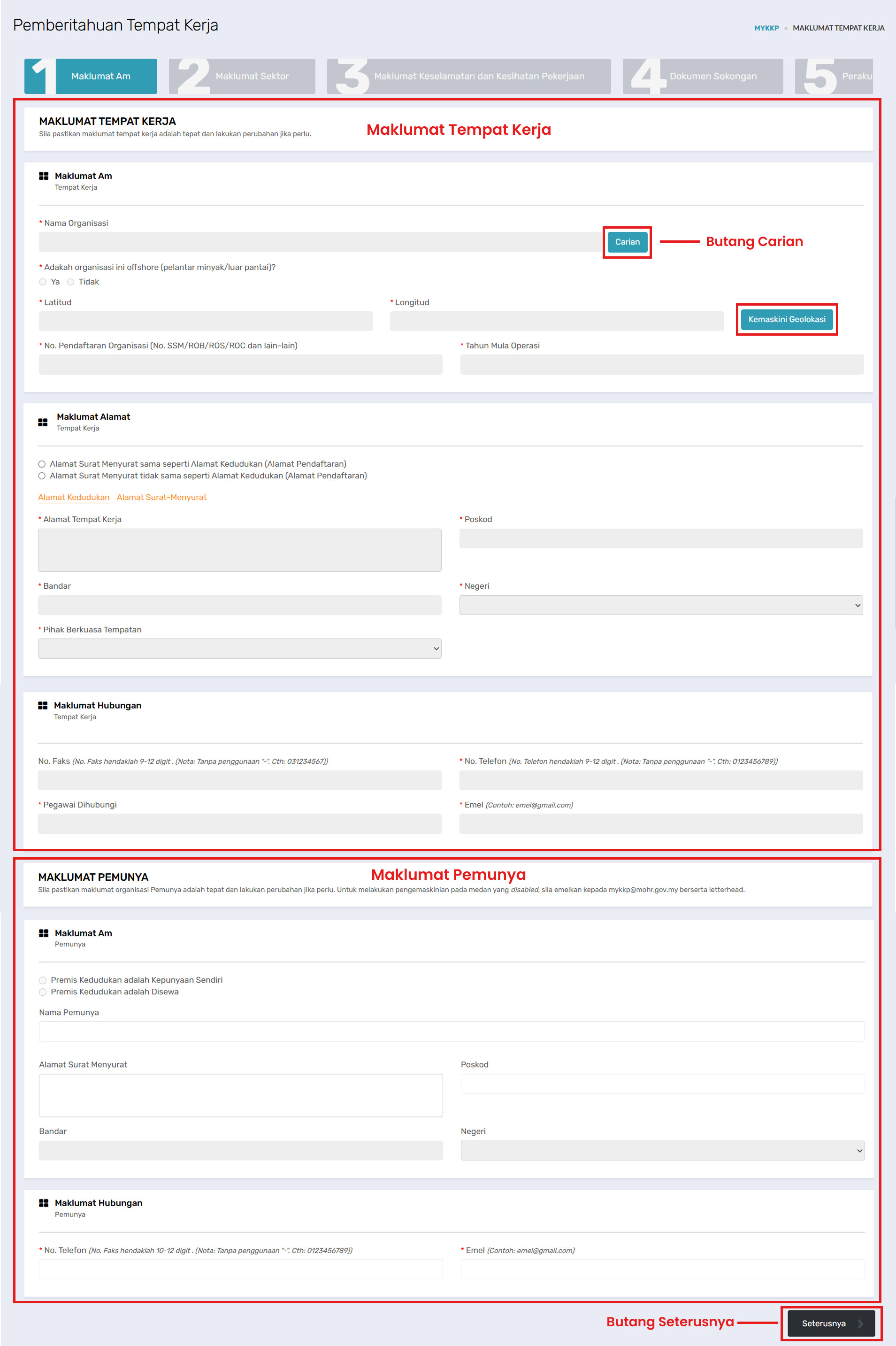Click the Latitud field
Screen dimensions: 896x1346
tap(206, 321)
